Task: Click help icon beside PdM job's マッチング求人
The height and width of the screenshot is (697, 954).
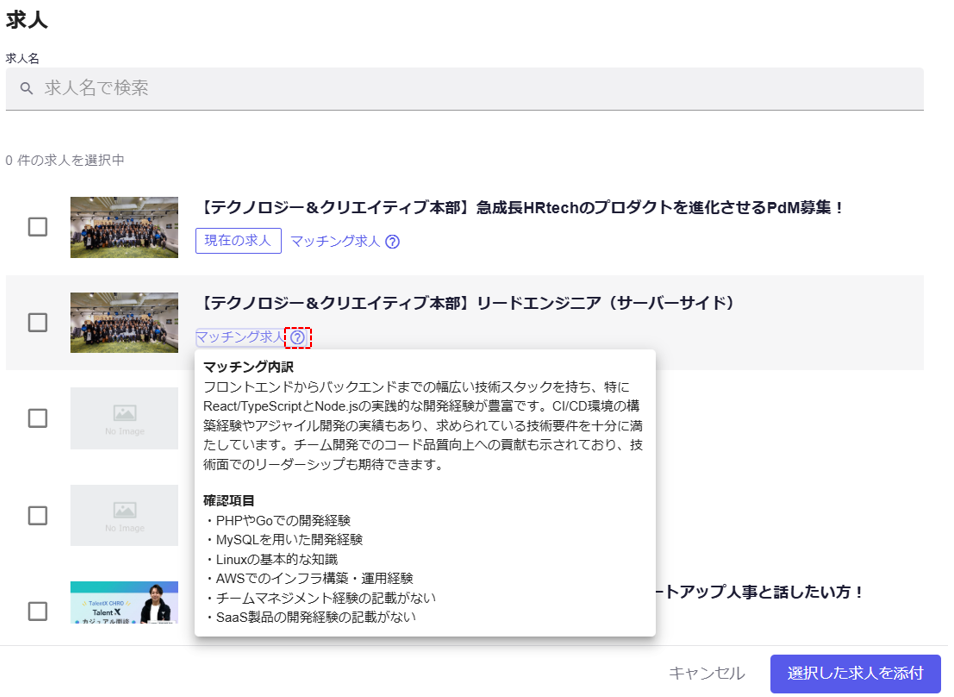Action: (392, 242)
